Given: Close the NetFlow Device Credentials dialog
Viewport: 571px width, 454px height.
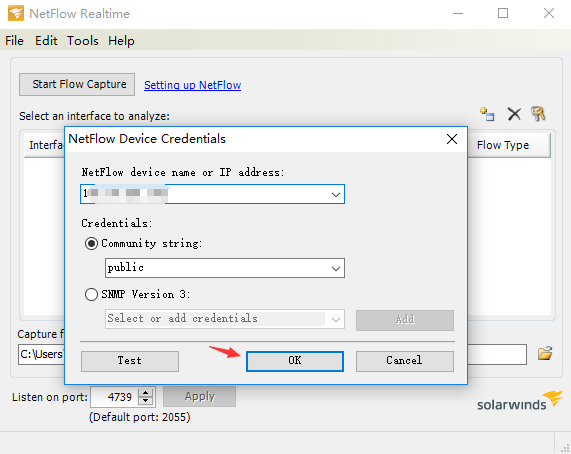Looking at the screenshot, I should (x=452, y=139).
